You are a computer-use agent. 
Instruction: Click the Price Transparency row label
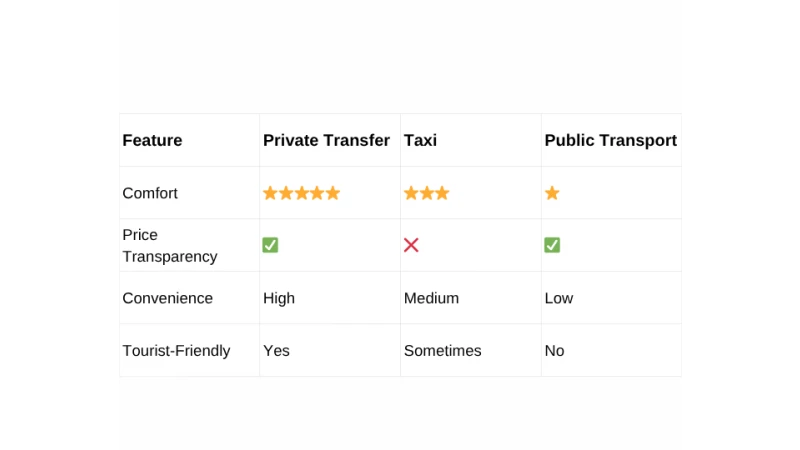(x=169, y=246)
